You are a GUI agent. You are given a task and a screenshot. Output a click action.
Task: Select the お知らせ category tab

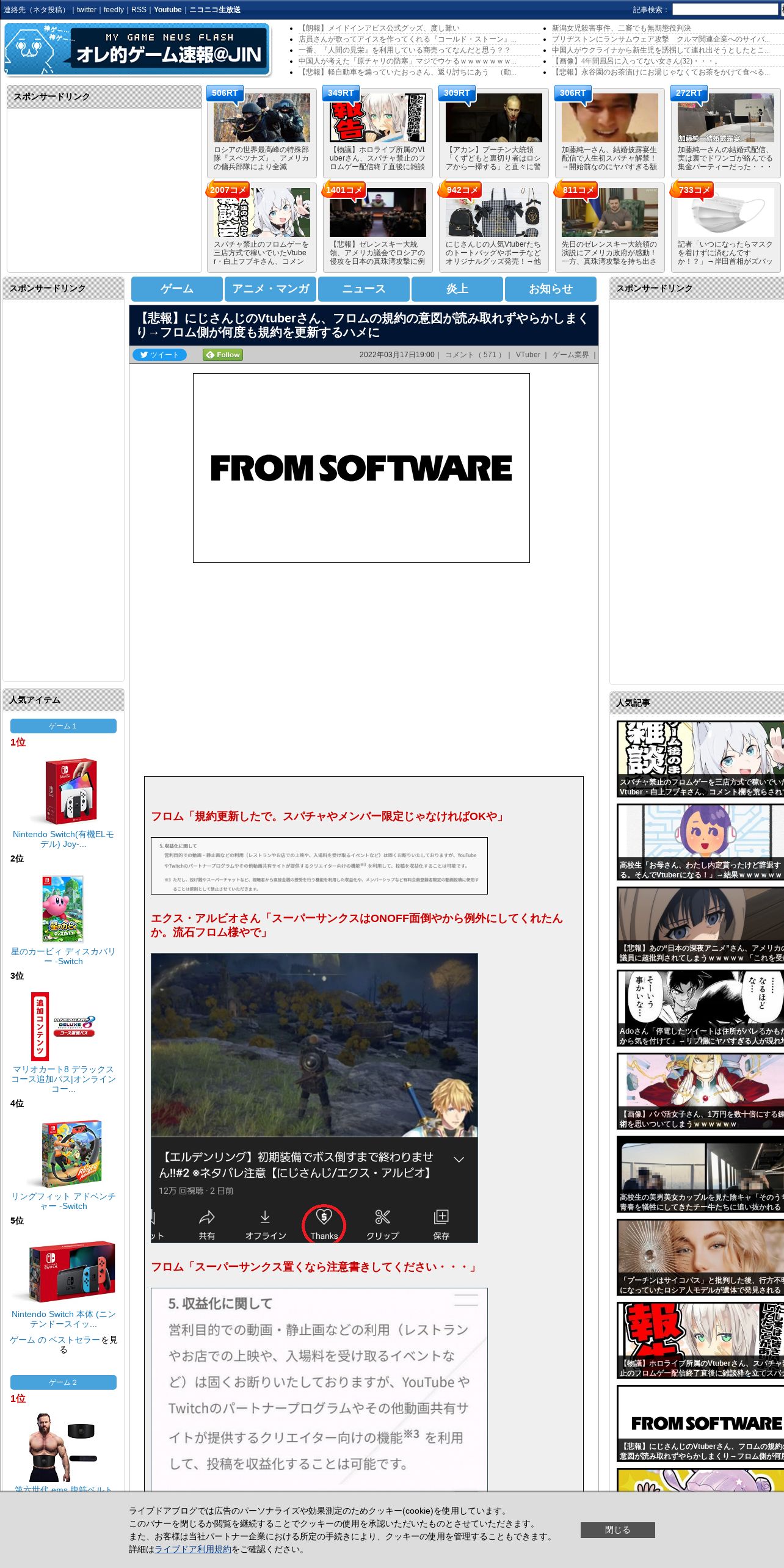point(551,289)
